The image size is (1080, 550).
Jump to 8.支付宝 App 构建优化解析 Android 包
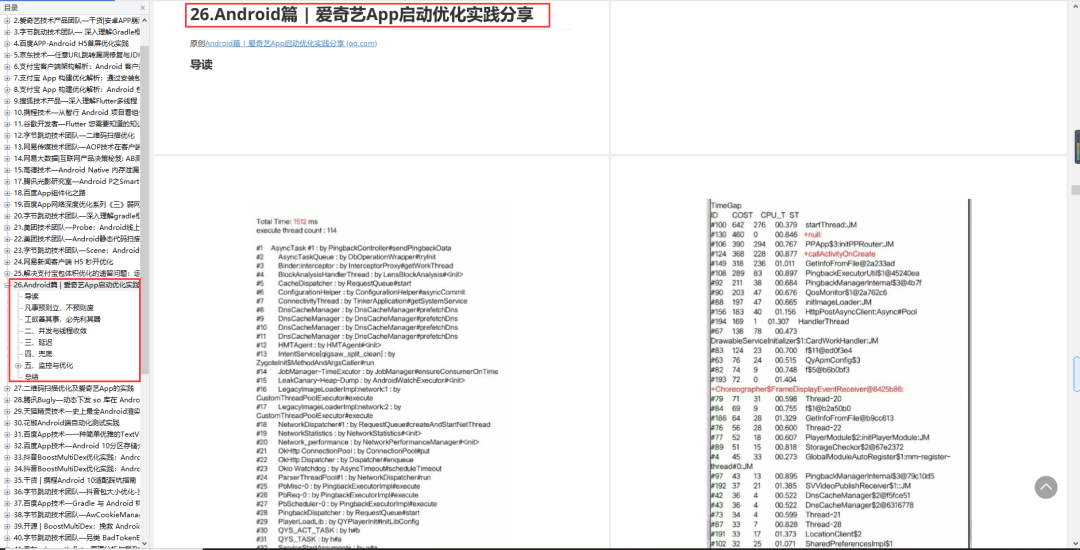coord(76,89)
